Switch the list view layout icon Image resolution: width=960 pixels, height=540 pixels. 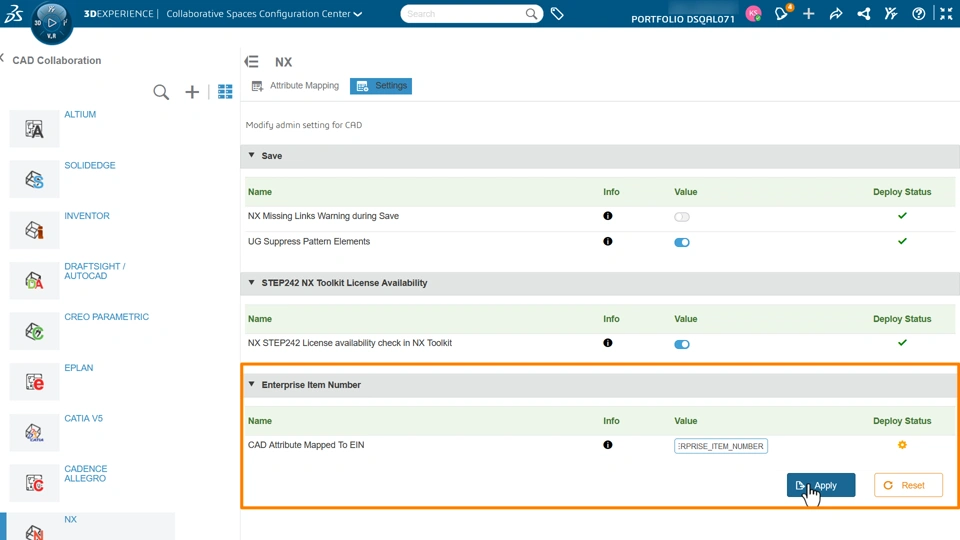(x=225, y=92)
